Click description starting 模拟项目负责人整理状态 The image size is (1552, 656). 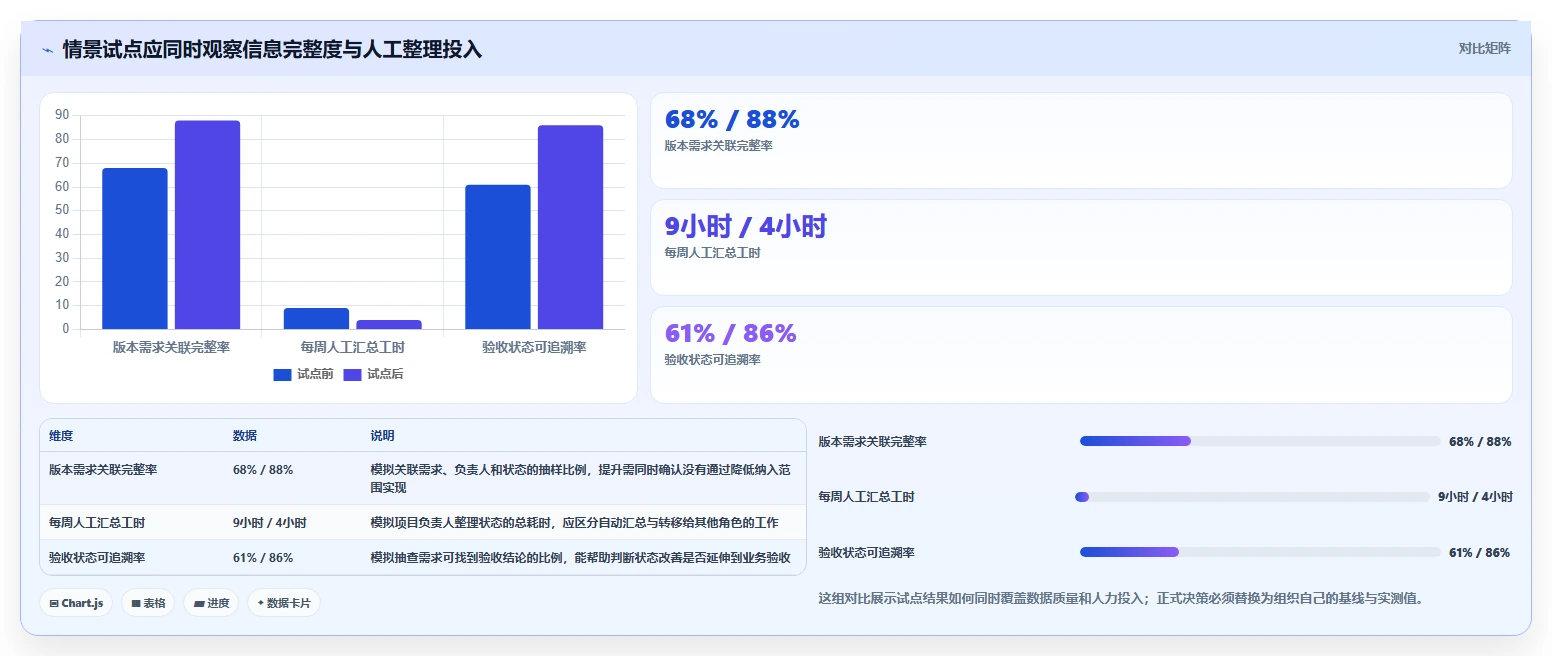click(574, 523)
